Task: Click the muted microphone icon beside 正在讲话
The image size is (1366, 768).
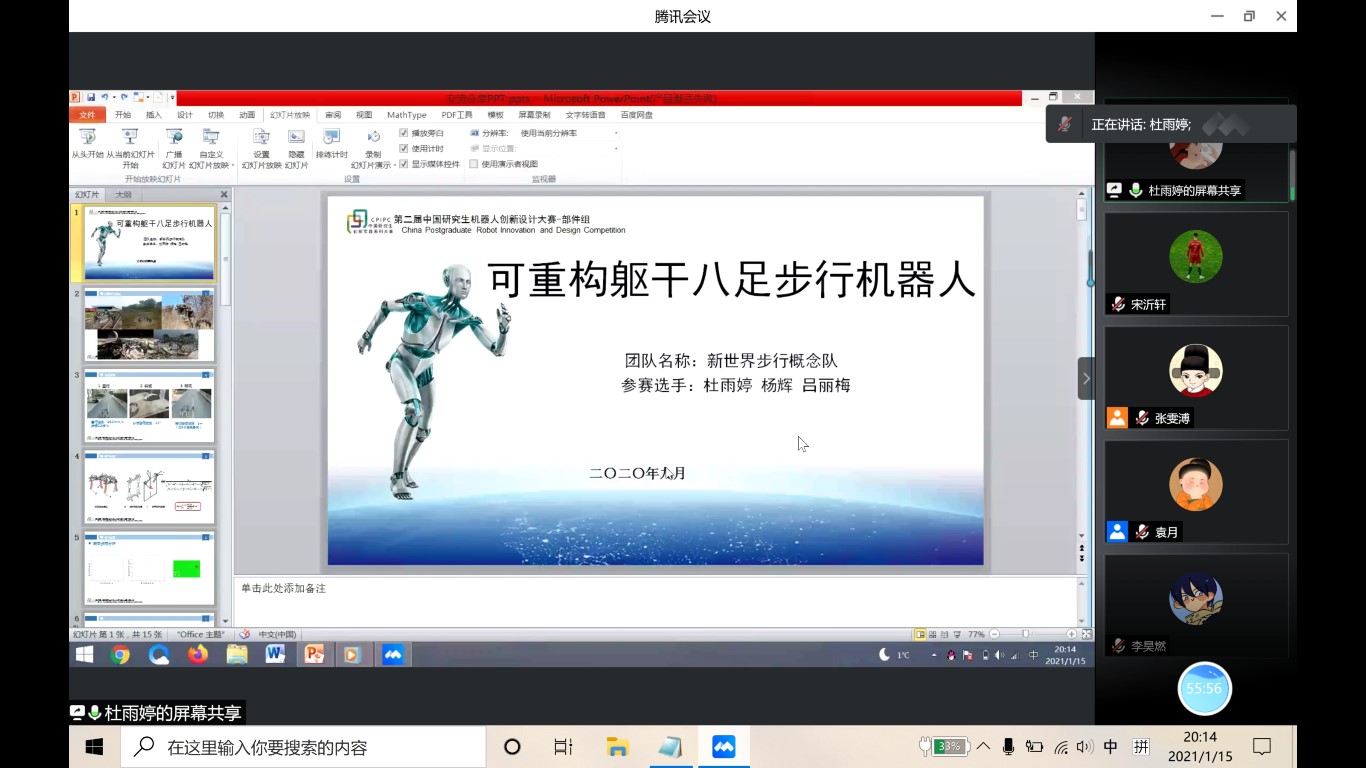Action: [x=1066, y=124]
